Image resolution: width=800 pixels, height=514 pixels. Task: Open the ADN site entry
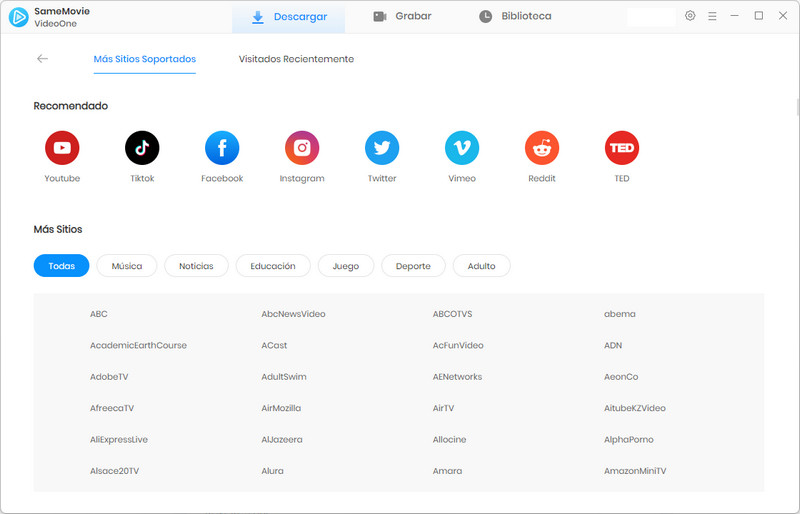tap(613, 346)
